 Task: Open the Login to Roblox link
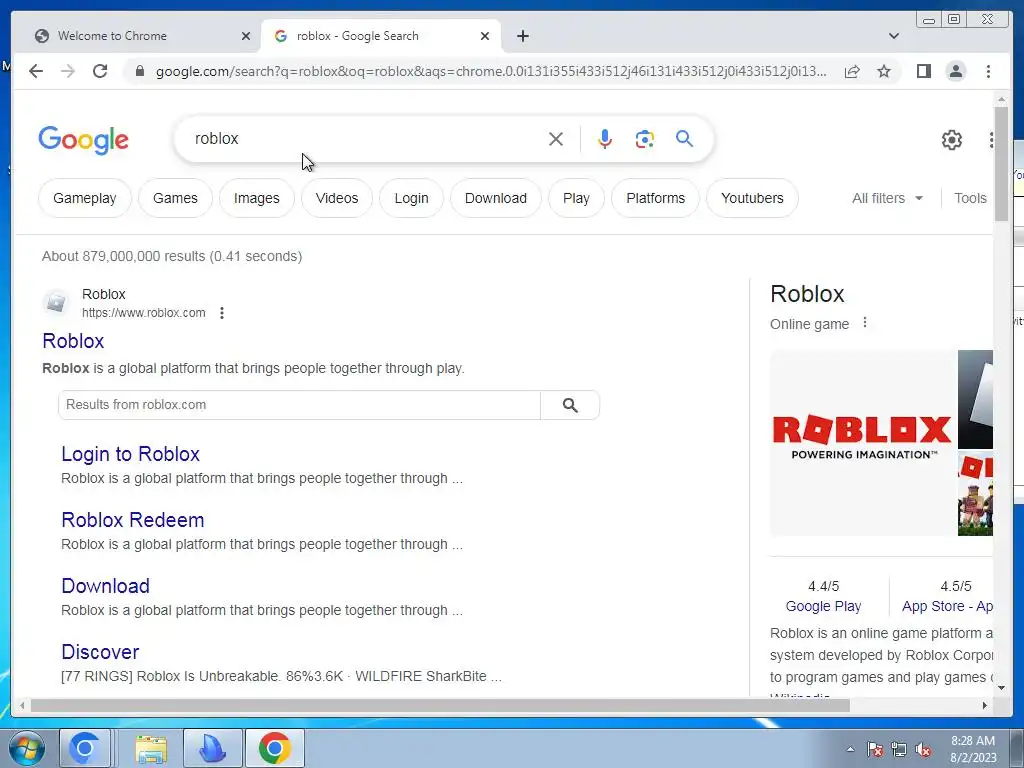coord(131,454)
